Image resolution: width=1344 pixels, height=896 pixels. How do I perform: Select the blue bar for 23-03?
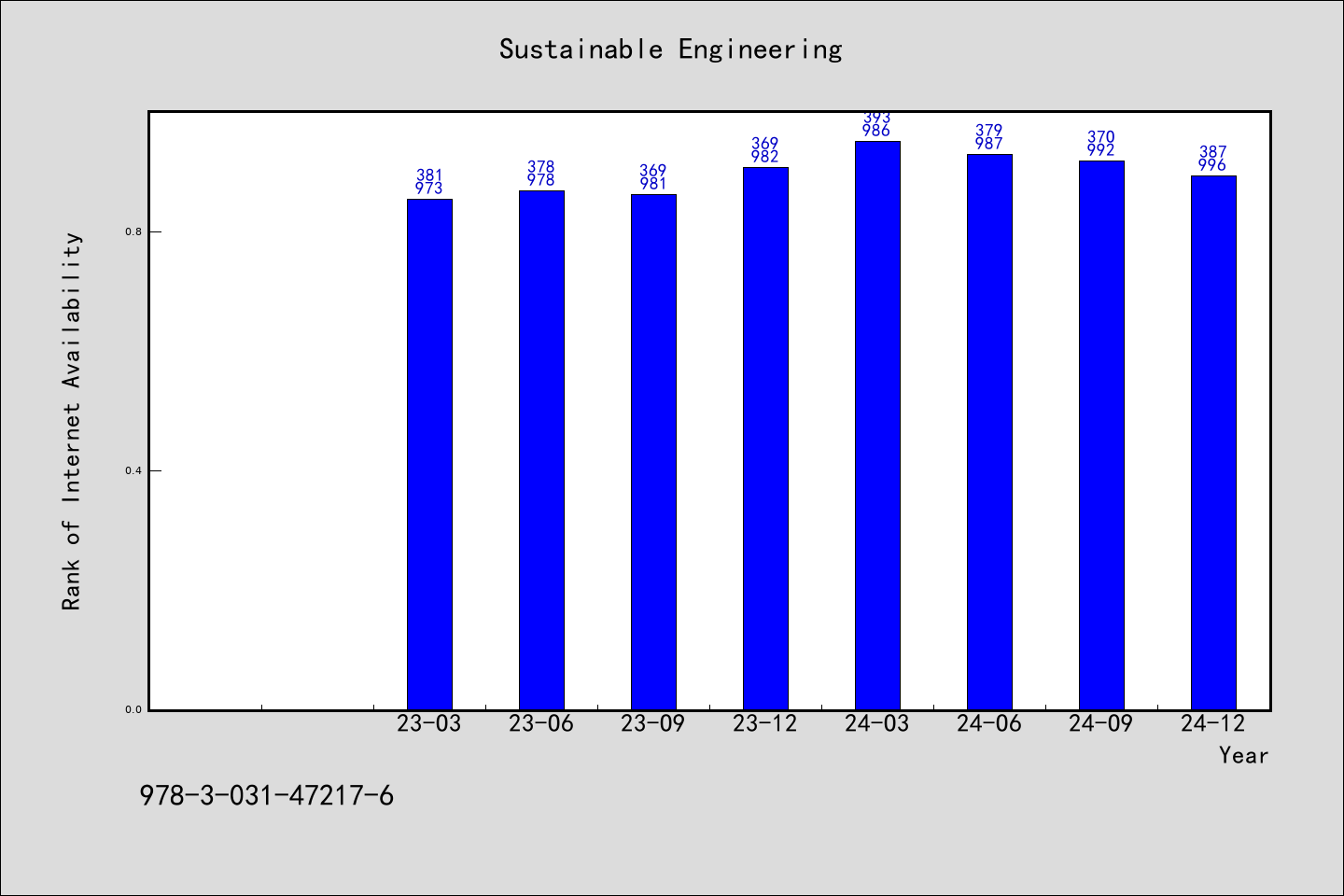click(x=429, y=455)
